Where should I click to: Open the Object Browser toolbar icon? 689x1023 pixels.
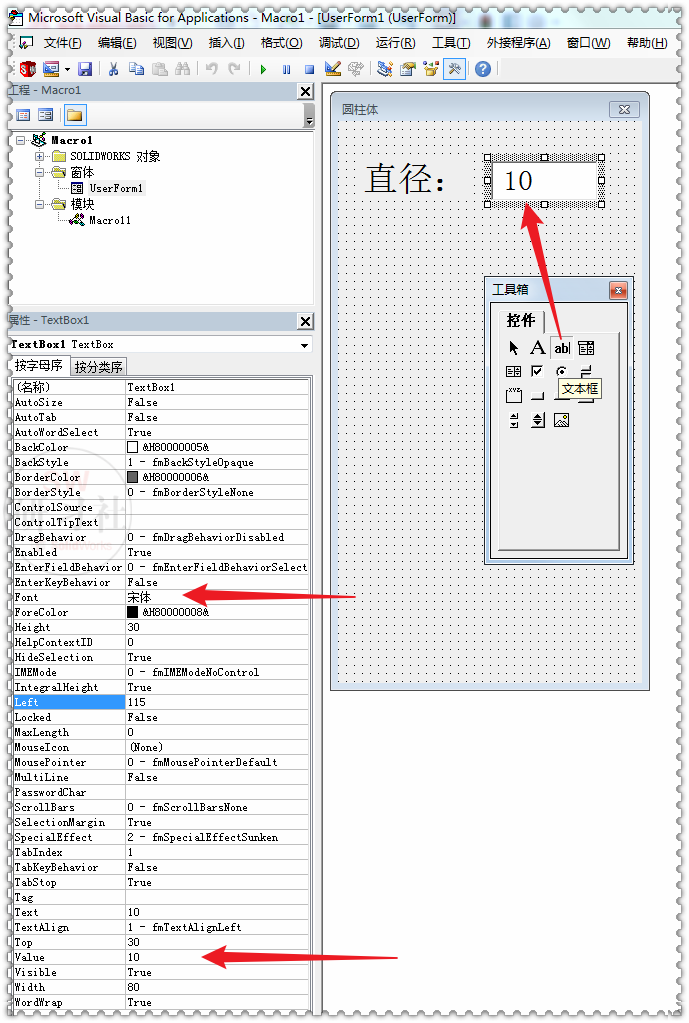click(x=431, y=69)
